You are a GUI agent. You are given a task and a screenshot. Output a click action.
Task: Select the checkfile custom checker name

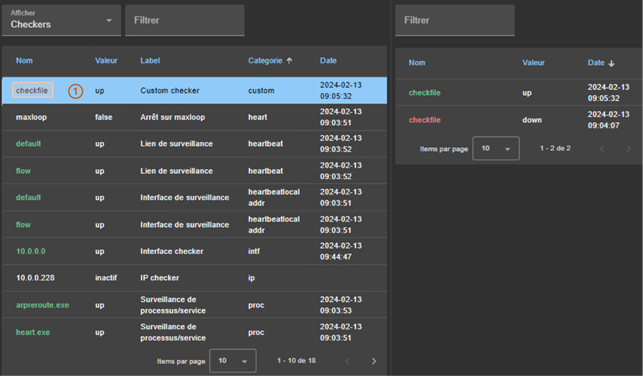tap(32, 91)
